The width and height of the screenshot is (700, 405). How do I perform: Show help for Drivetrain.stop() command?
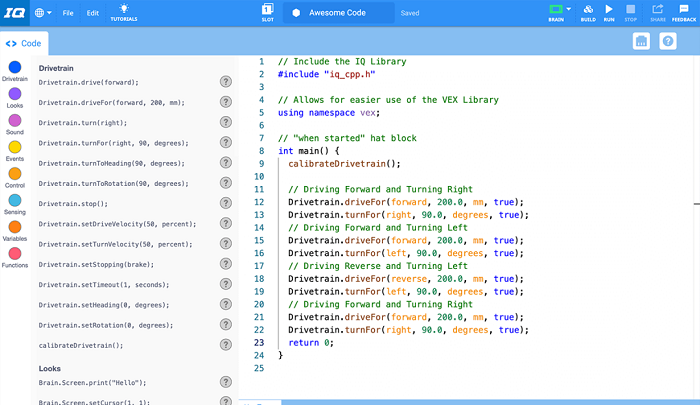[226, 204]
